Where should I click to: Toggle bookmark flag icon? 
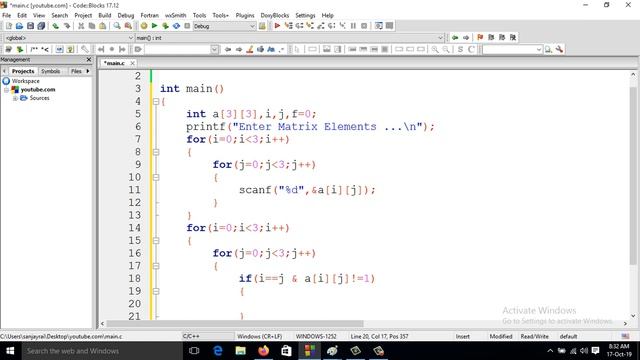[480, 38]
